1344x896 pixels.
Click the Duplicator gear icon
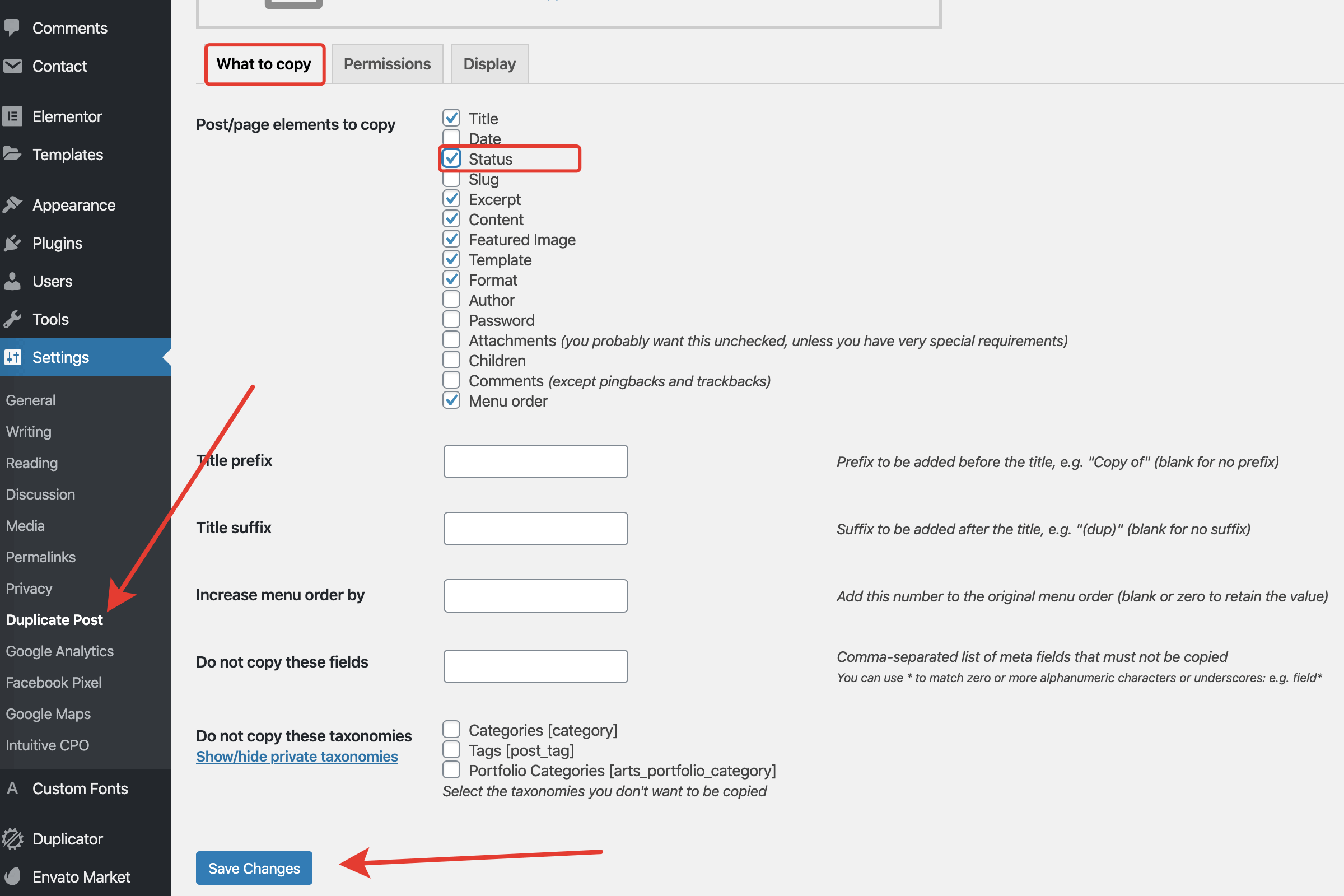pyautogui.click(x=12, y=838)
